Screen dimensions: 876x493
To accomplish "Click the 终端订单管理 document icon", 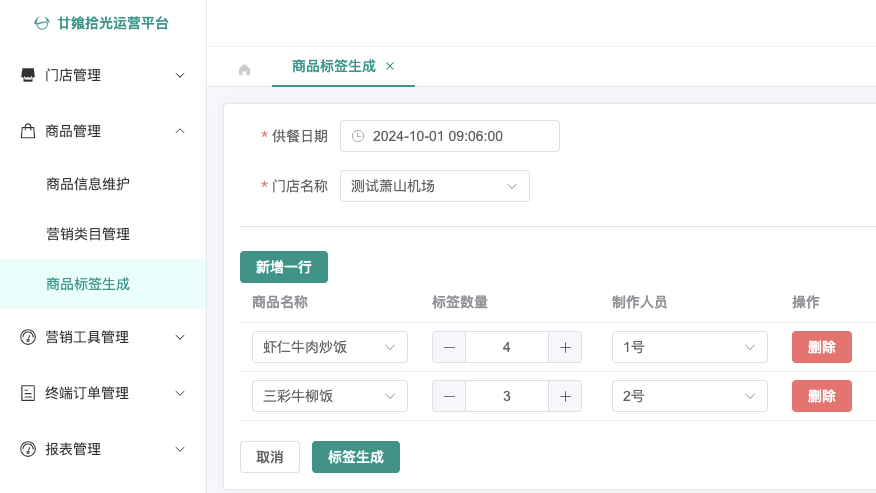I will (28, 393).
